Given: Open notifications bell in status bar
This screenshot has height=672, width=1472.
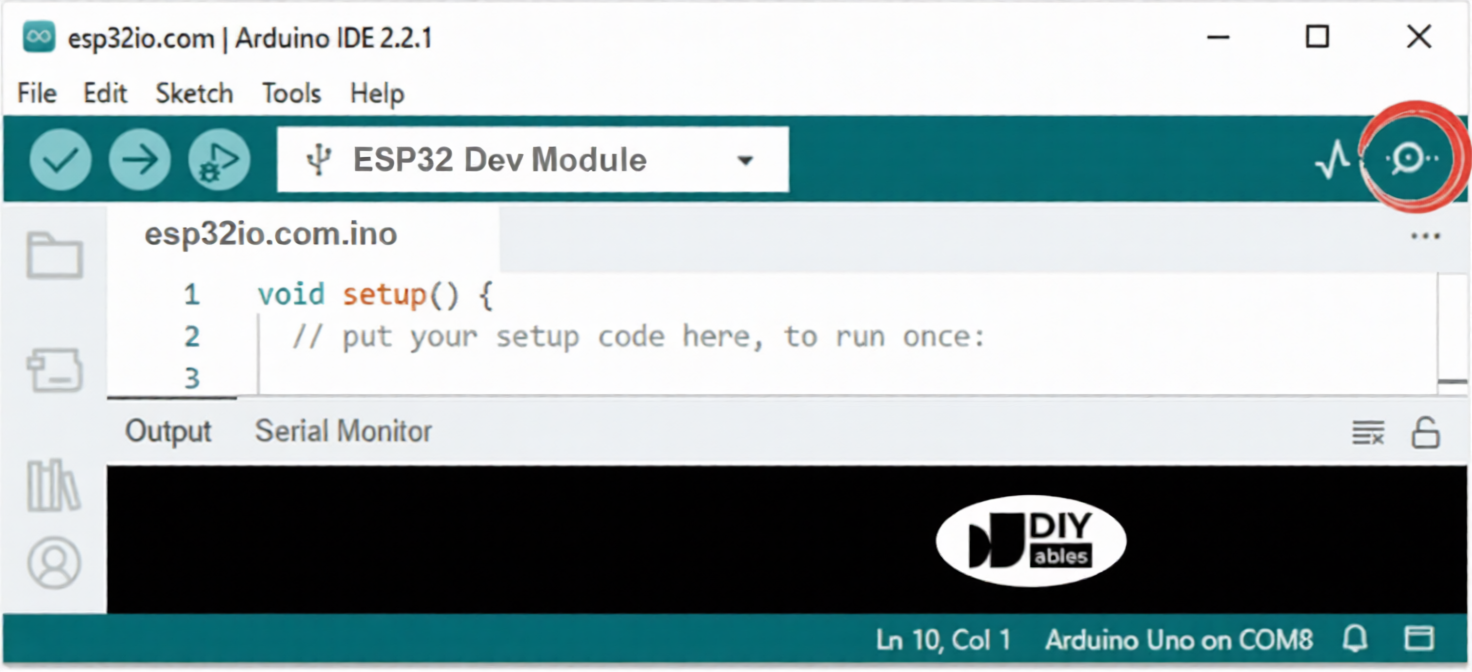Looking at the screenshot, I should pyautogui.click(x=1355, y=639).
